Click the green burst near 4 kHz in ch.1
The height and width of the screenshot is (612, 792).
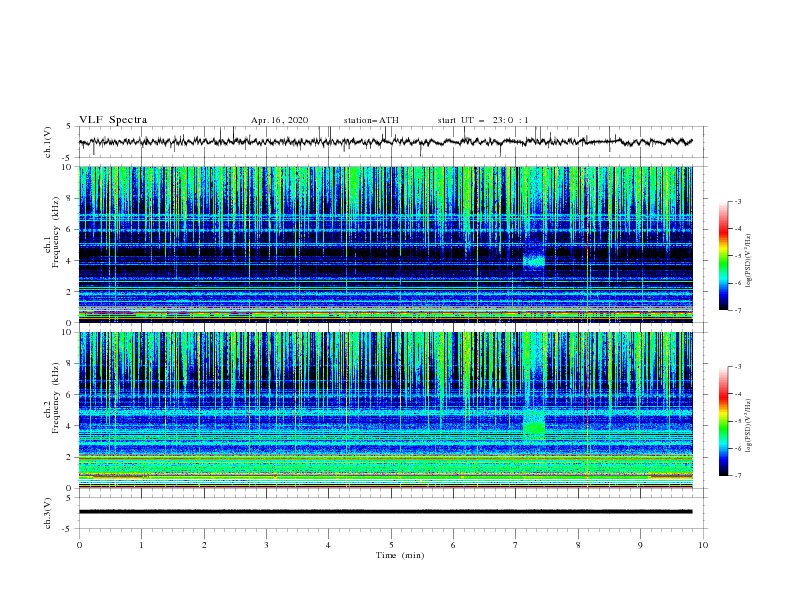(x=534, y=261)
